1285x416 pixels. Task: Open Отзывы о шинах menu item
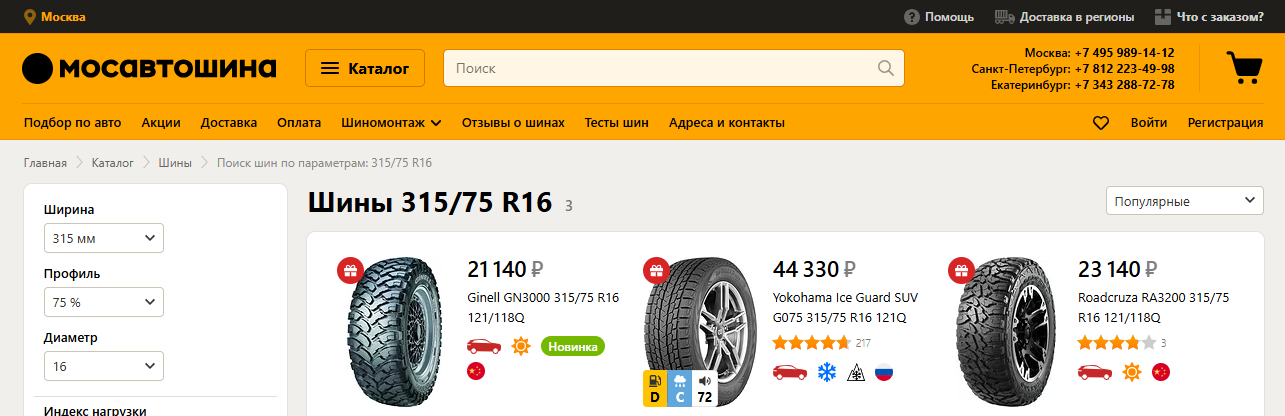(513, 123)
